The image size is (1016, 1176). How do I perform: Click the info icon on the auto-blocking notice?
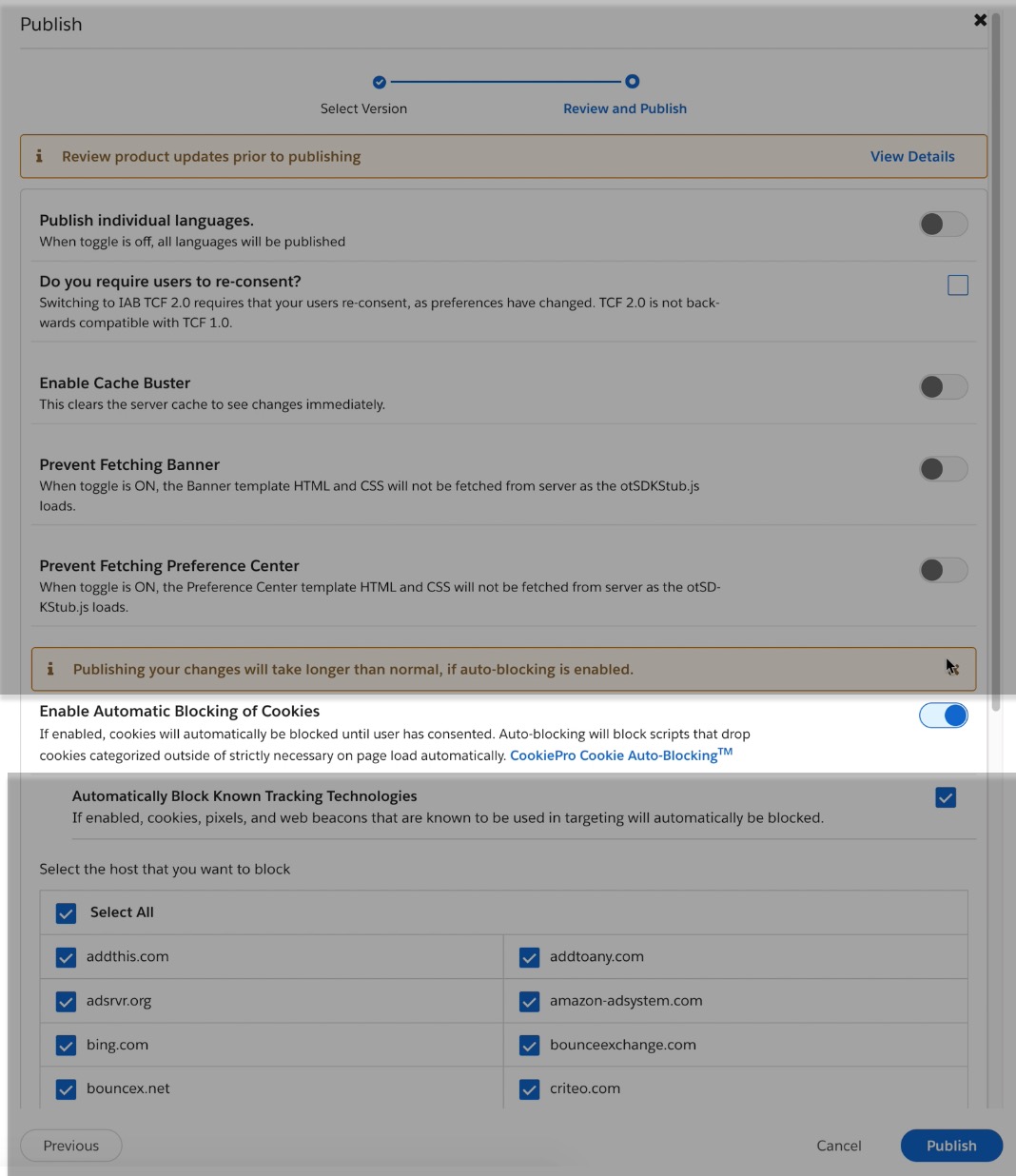[x=49, y=669]
